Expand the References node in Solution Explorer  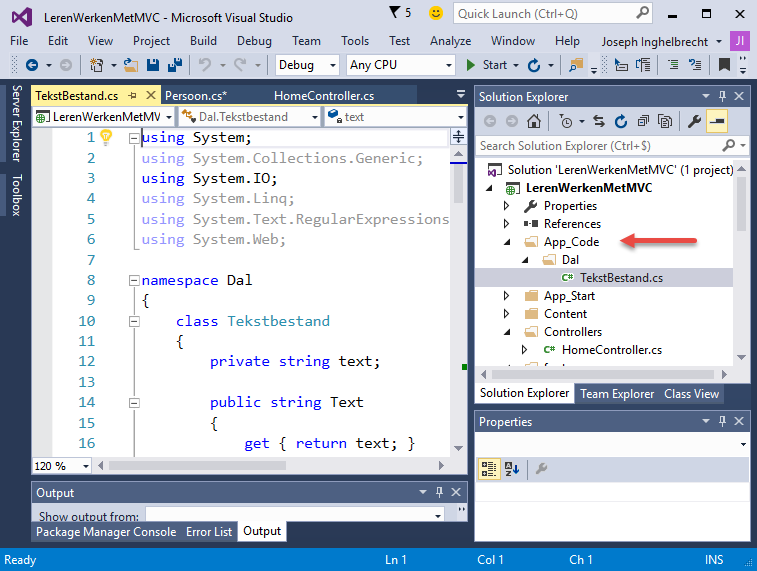coord(506,223)
